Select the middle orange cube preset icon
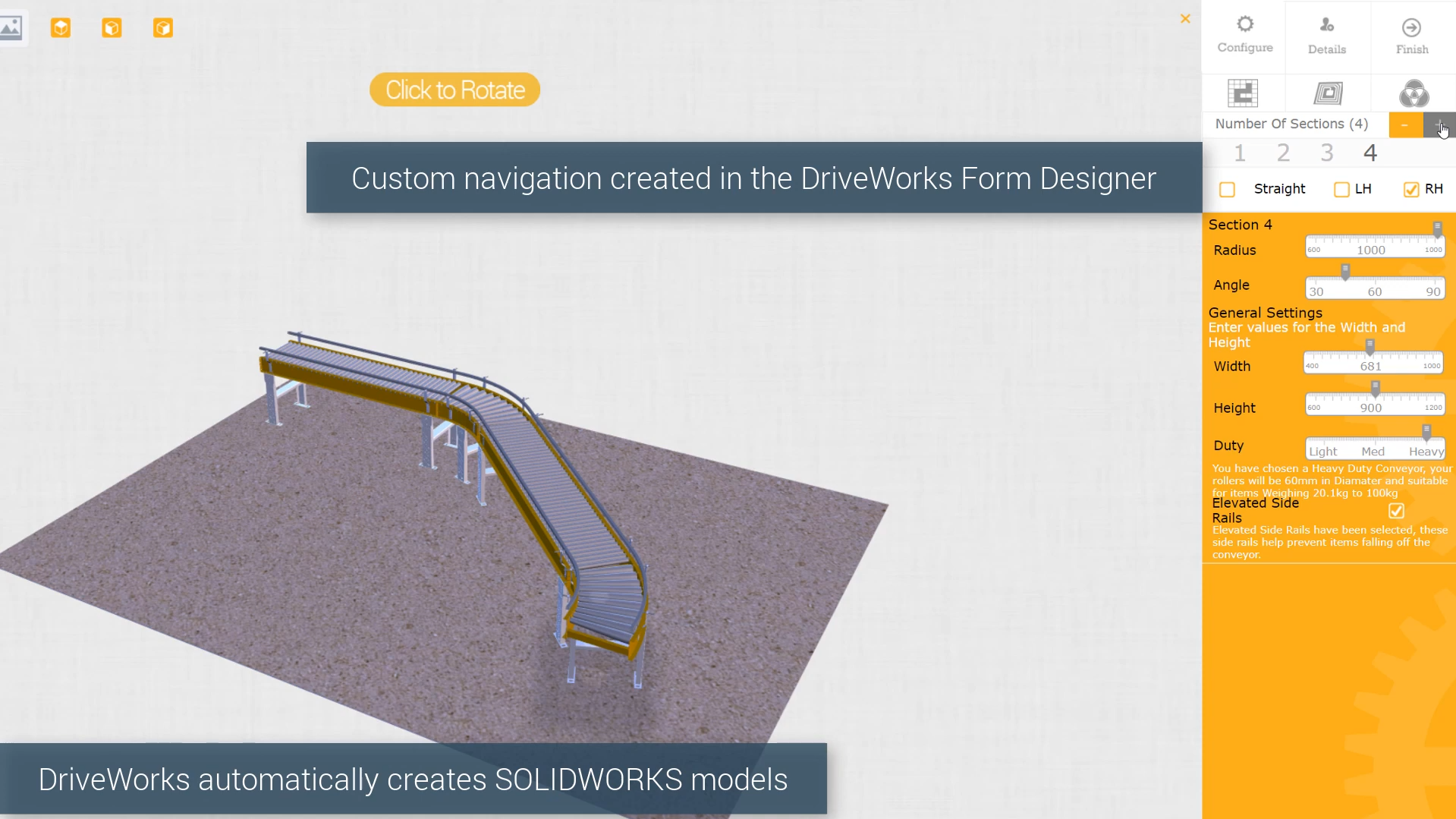1456x819 pixels. pos(112,28)
